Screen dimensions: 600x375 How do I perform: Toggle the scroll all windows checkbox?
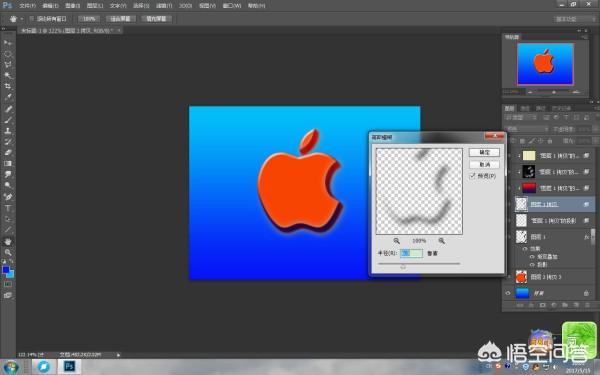pos(31,19)
